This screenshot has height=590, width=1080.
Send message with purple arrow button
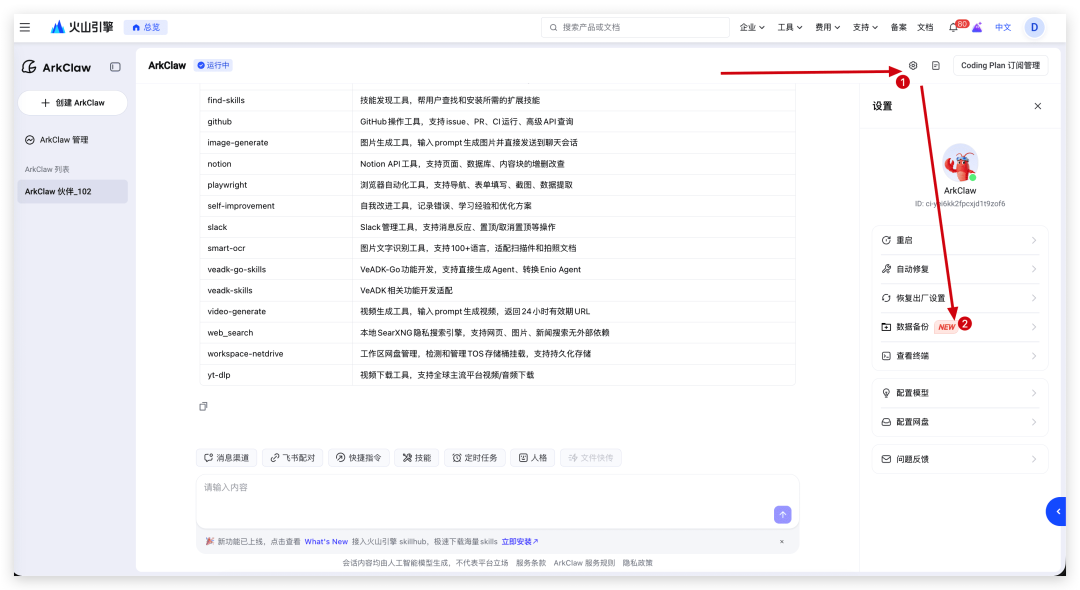pyautogui.click(x=782, y=514)
